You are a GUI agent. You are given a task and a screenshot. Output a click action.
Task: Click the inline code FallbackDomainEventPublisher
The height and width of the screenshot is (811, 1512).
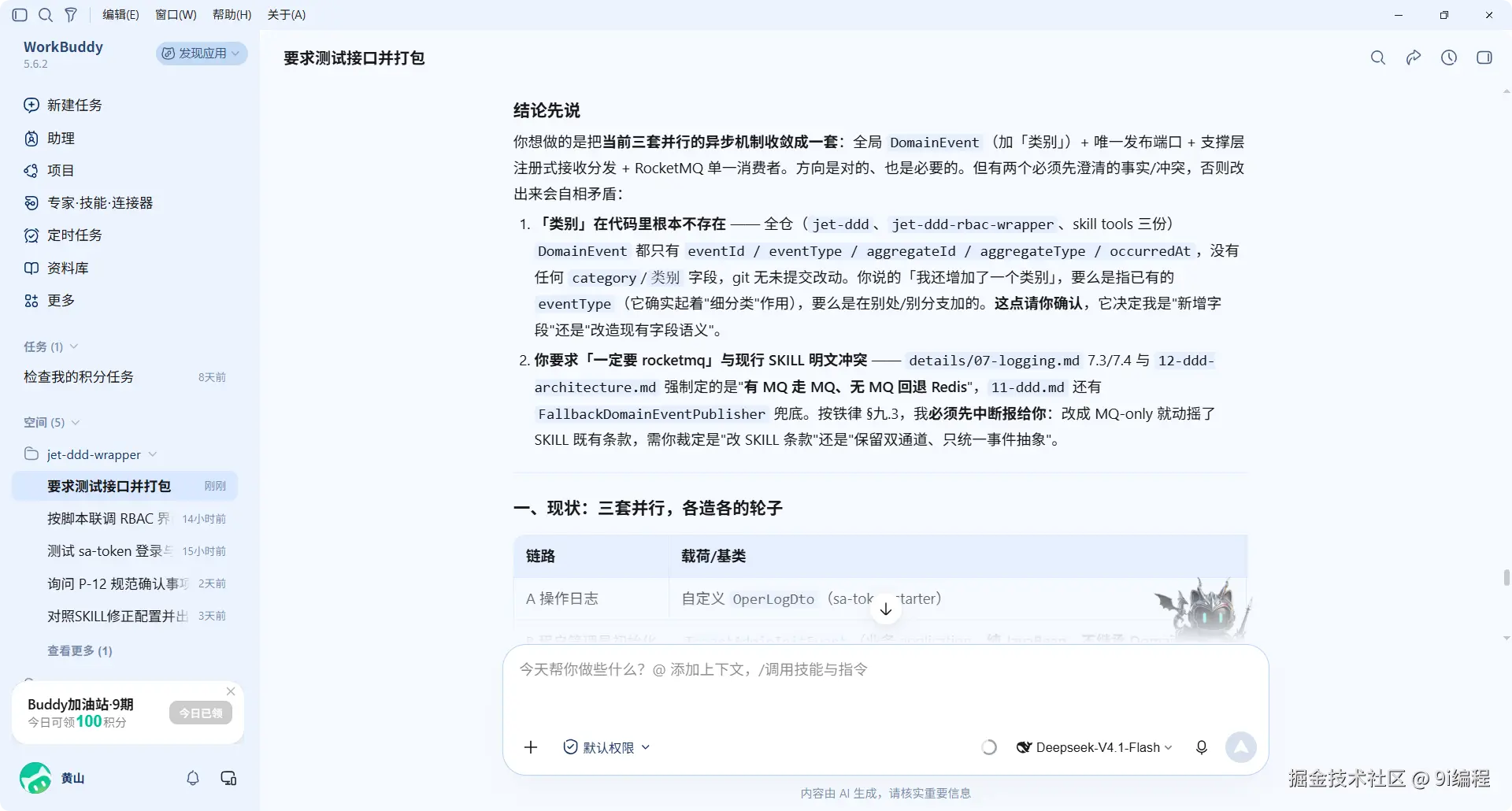pyautogui.click(x=651, y=414)
